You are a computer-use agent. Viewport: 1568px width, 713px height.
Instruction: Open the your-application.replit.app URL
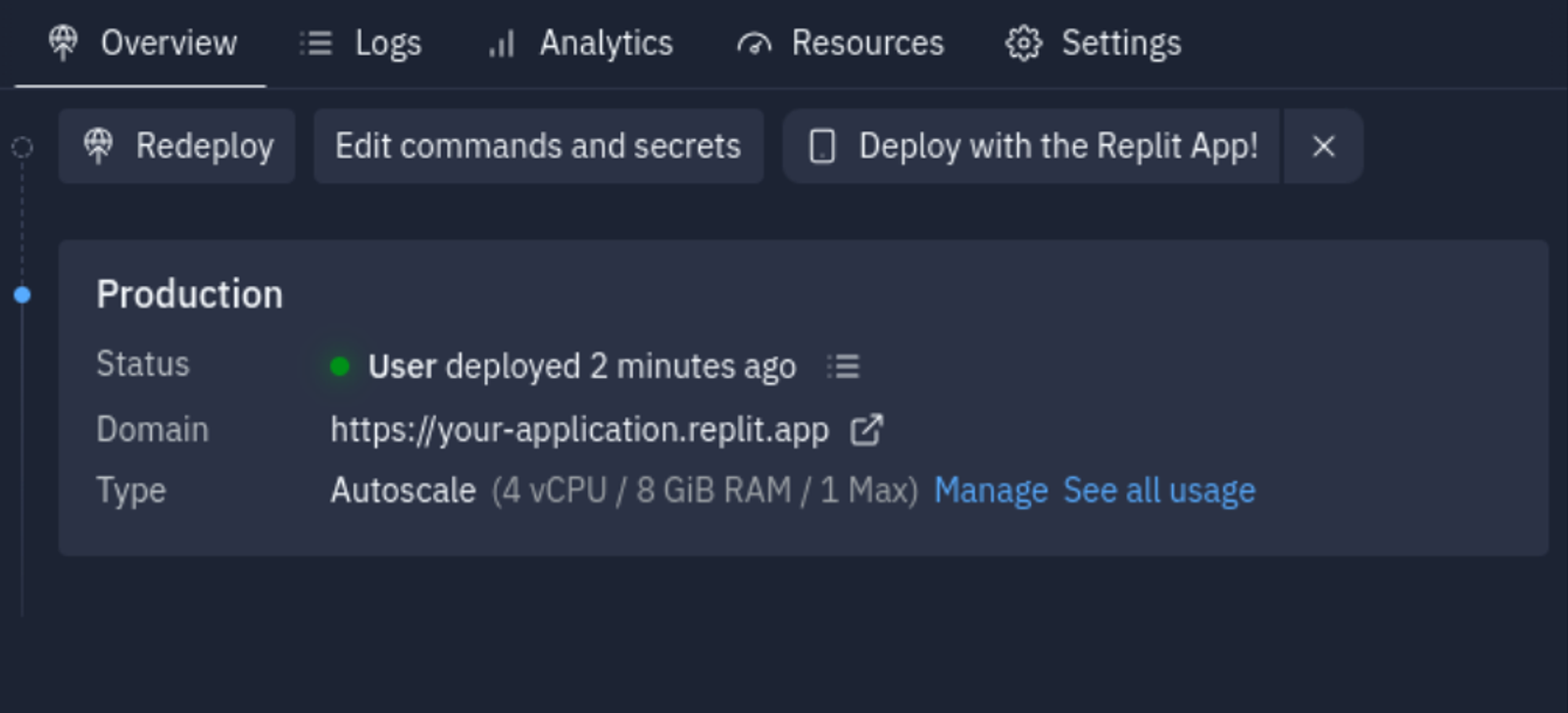[579, 429]
